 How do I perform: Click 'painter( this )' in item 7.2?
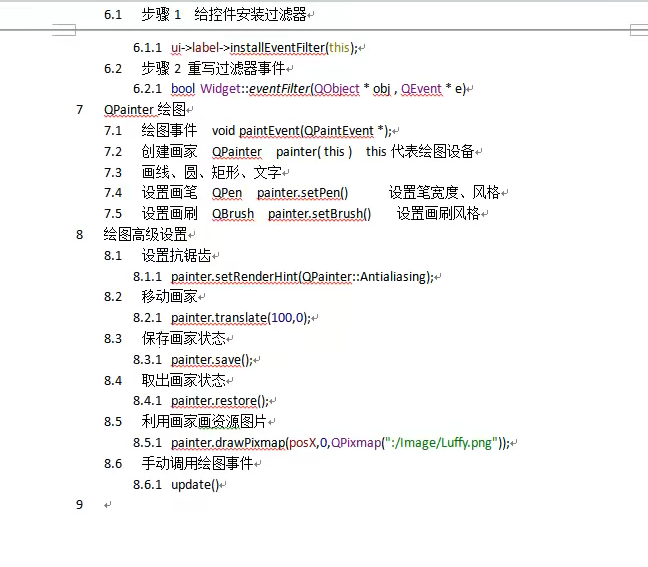click(x=314, y=151)
